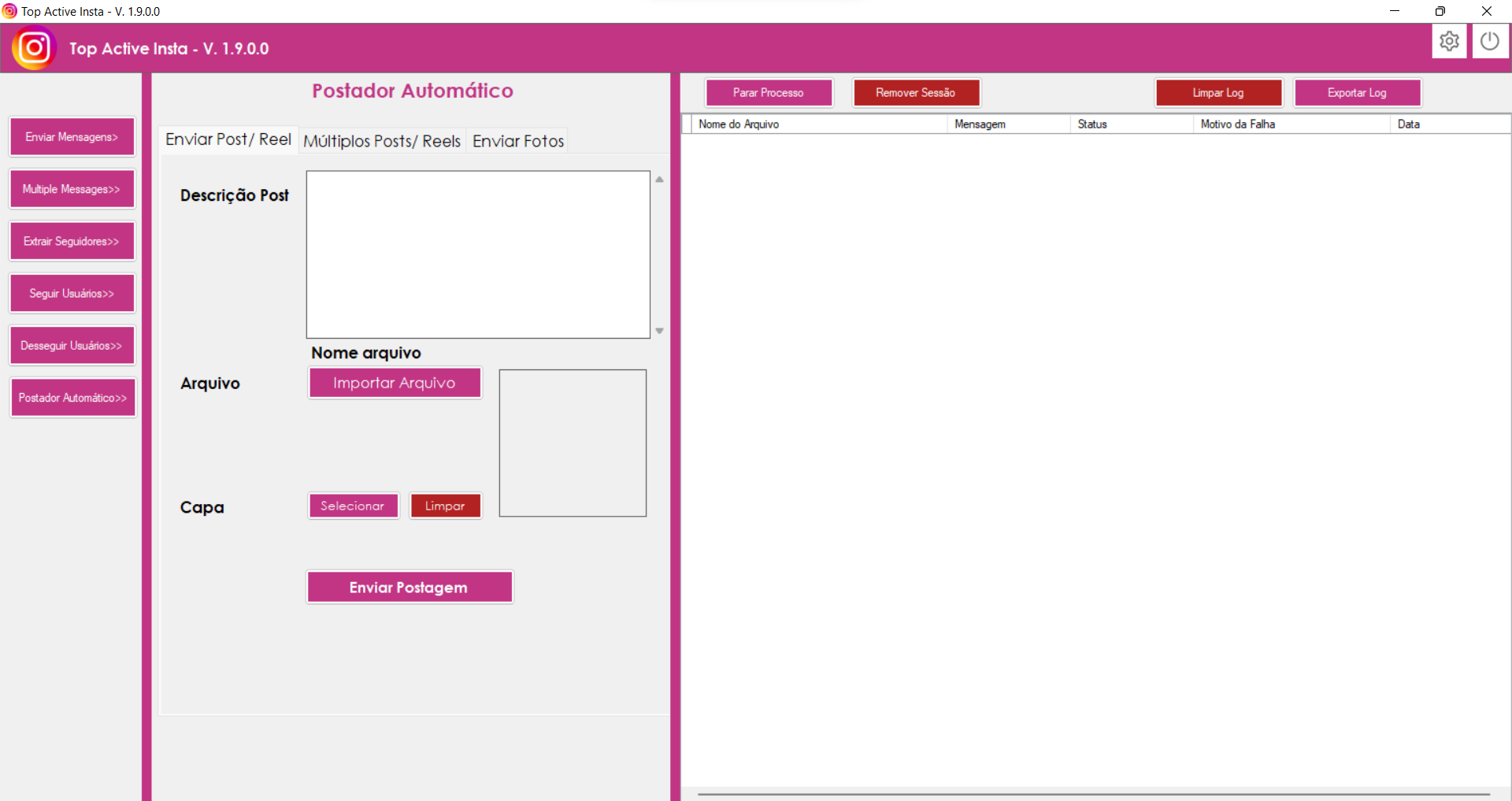Open Extrair Seguidores from the sidebar
The width and height of the screenshot is (1512, 801).
pyautogui.click(x=72, y=241)
